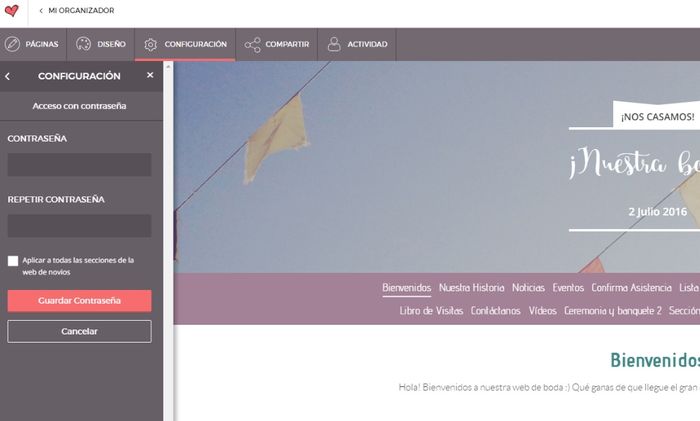The image size is (700, 421).
Task: Open the Actividad tab
Action: click(357, 44)
